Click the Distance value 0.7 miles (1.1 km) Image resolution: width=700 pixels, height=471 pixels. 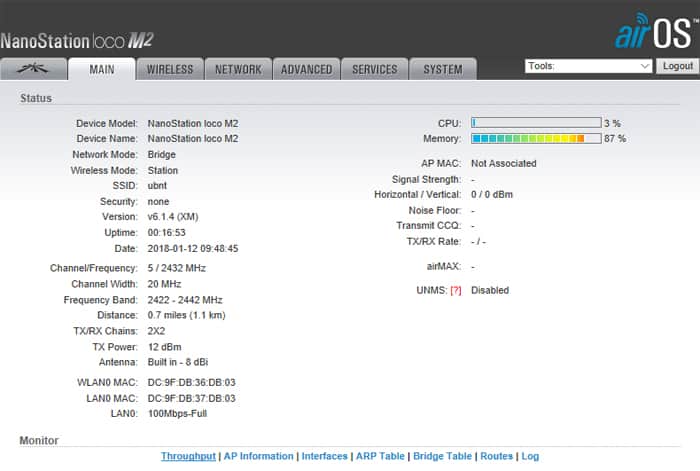(x=187, y=315)
